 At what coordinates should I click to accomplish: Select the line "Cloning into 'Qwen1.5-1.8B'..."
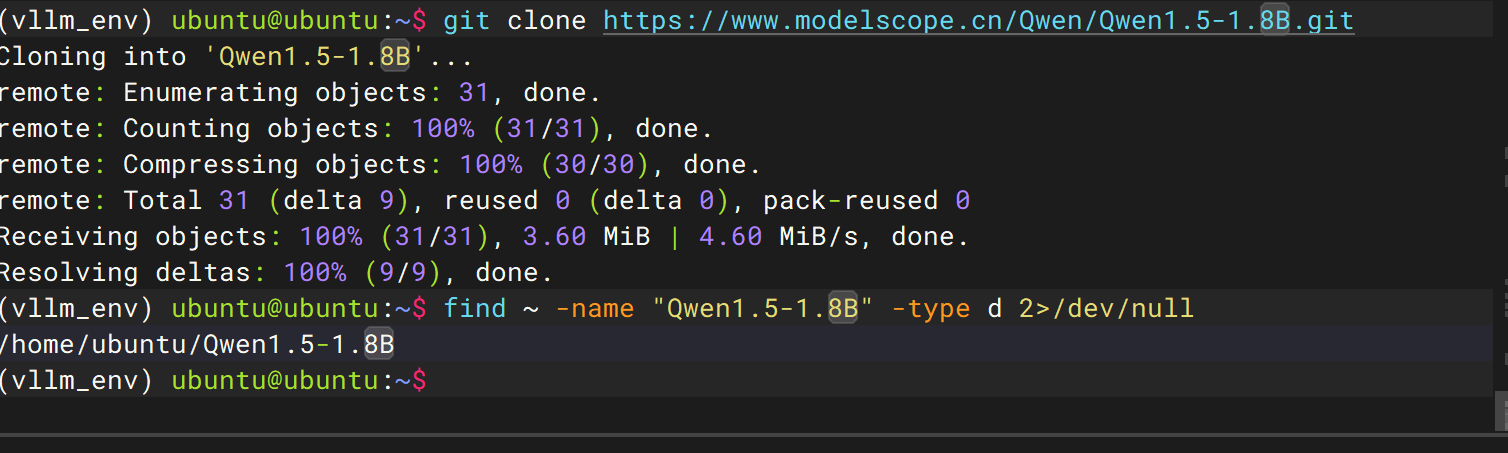[235, 56]
